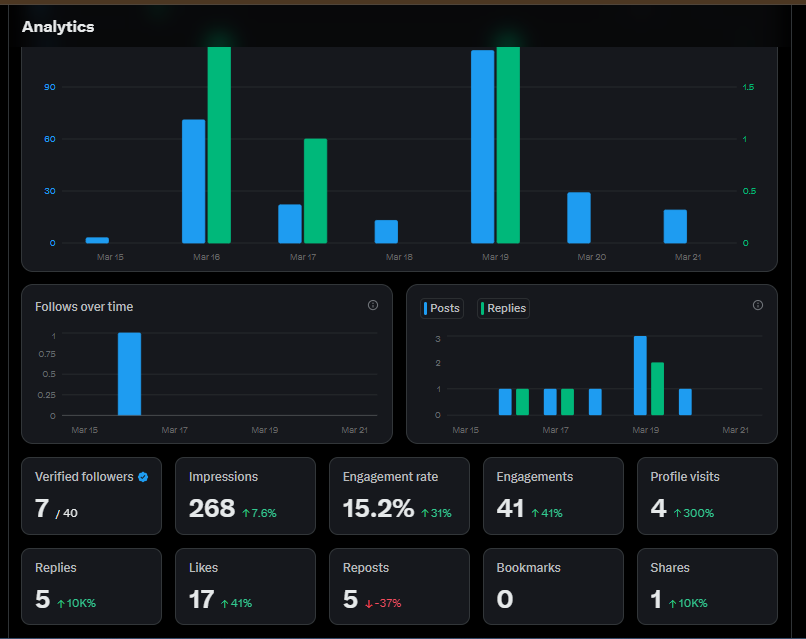Select the Engagement rate metric card
806x639 pixels.
399,496
